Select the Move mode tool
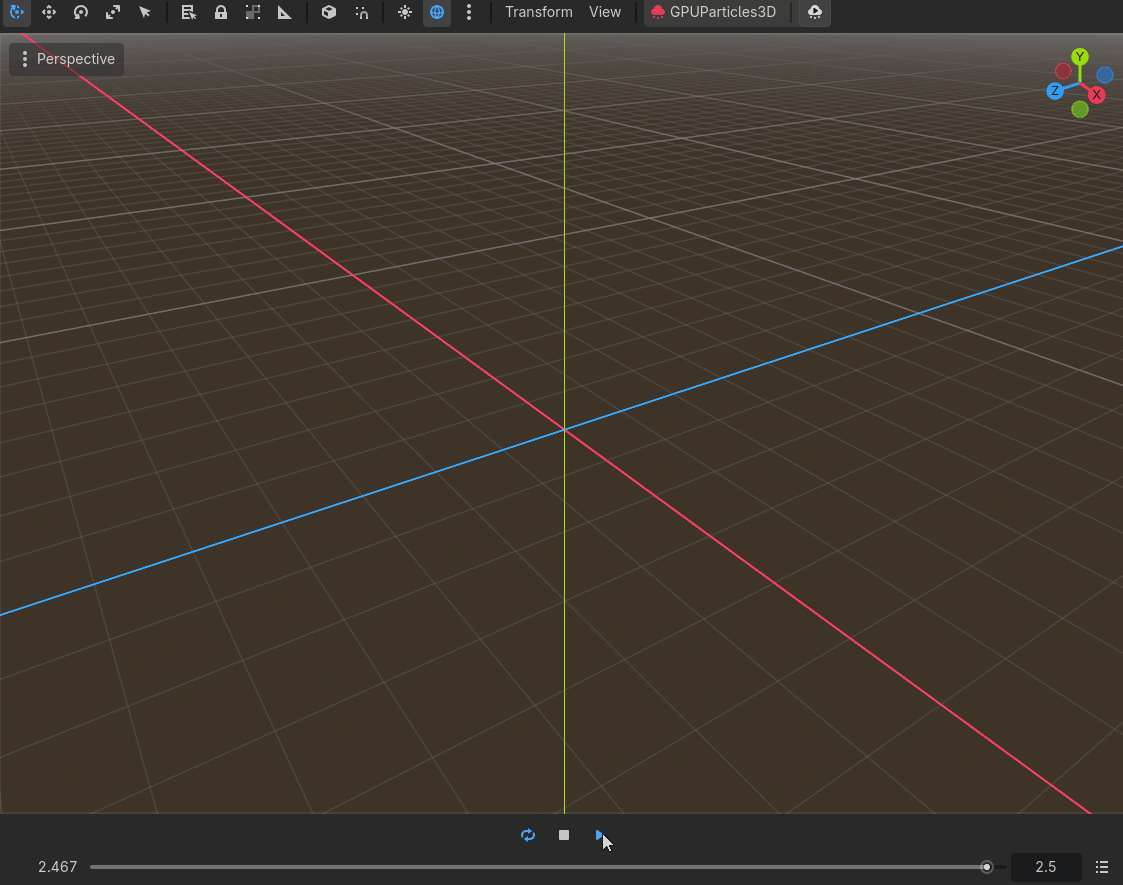1123x885 pixels. tap(49, 12)
